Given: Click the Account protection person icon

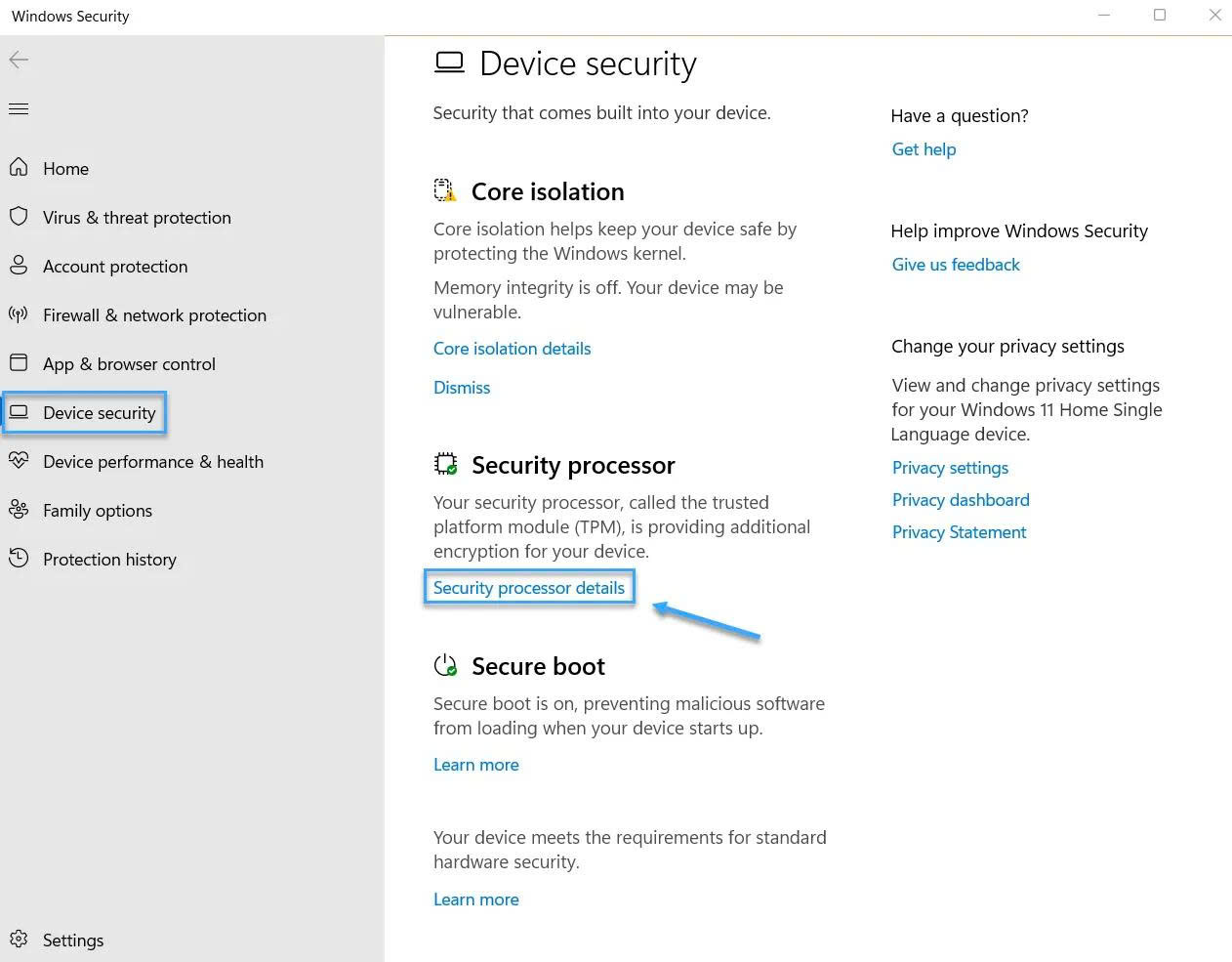Looking at the screenshot, I should tap(19, 266).
